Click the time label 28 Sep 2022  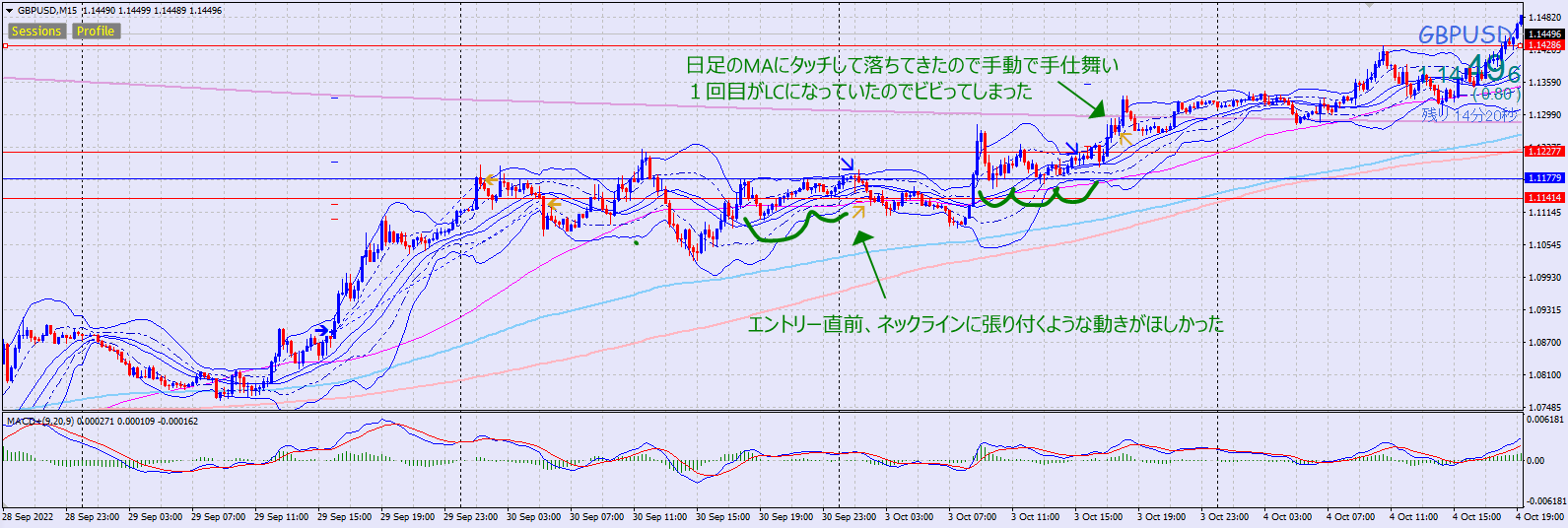[x=29, y=517]
